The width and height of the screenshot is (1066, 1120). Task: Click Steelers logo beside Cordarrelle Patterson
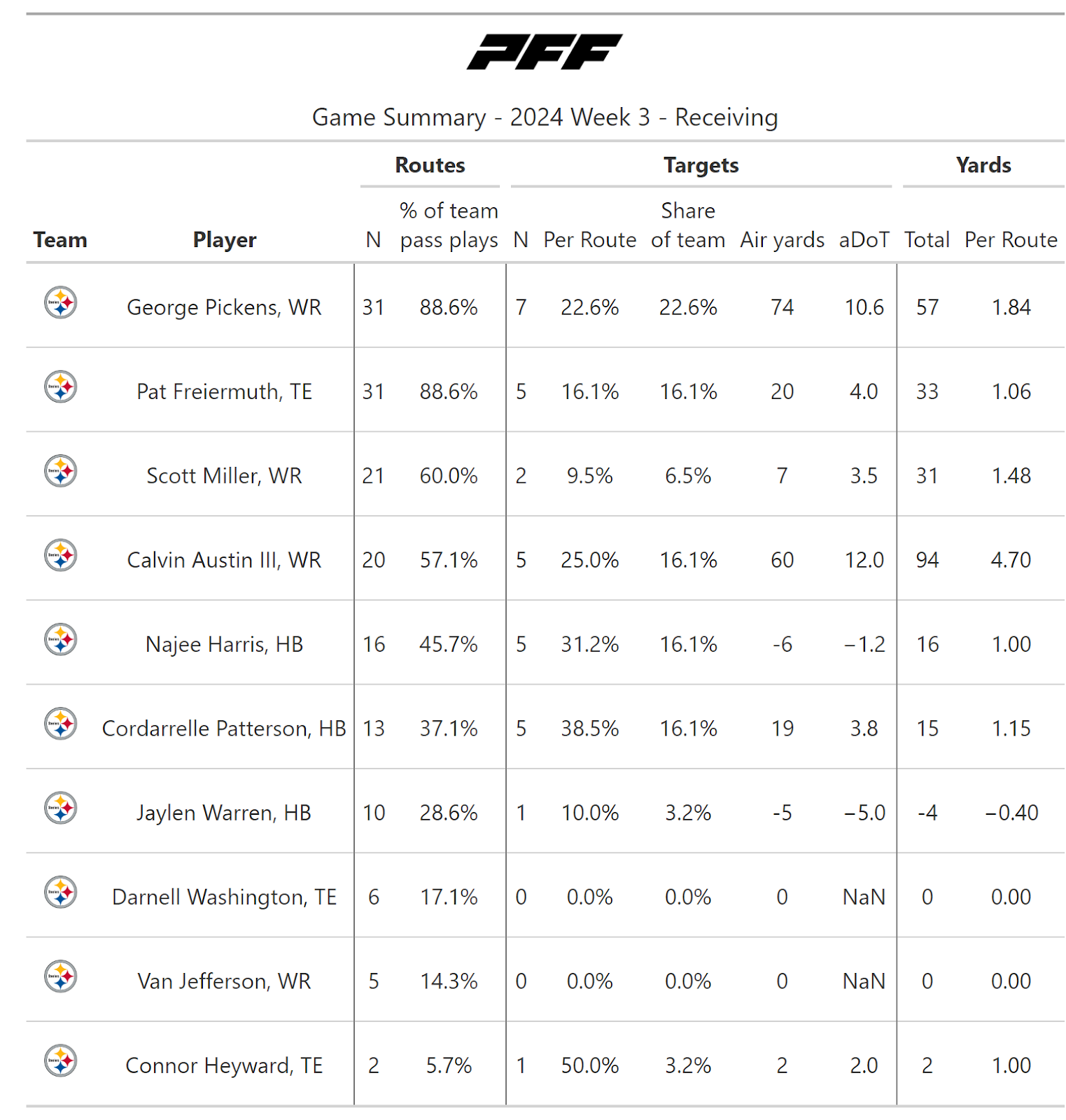click(61, 724)
